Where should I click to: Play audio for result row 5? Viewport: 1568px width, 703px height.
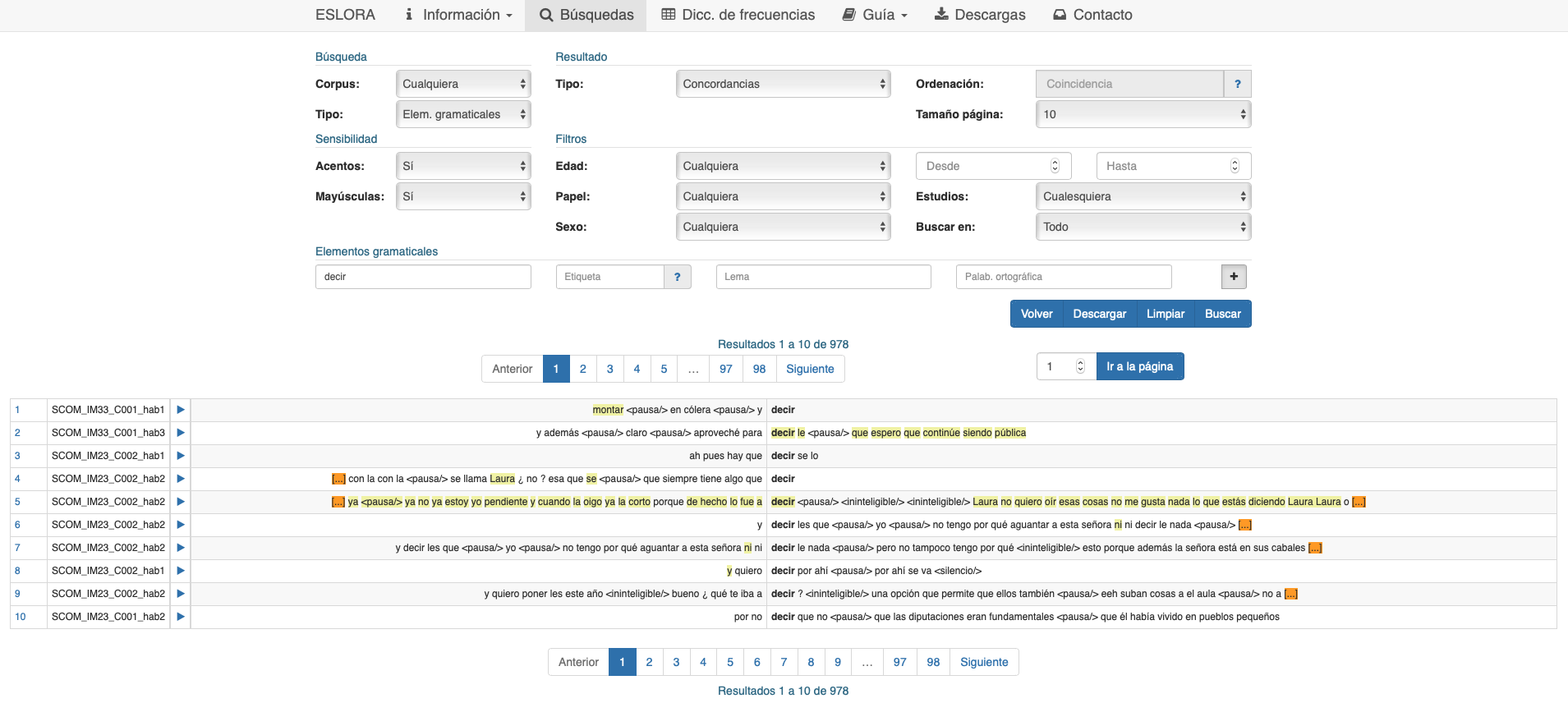[180, 502]
